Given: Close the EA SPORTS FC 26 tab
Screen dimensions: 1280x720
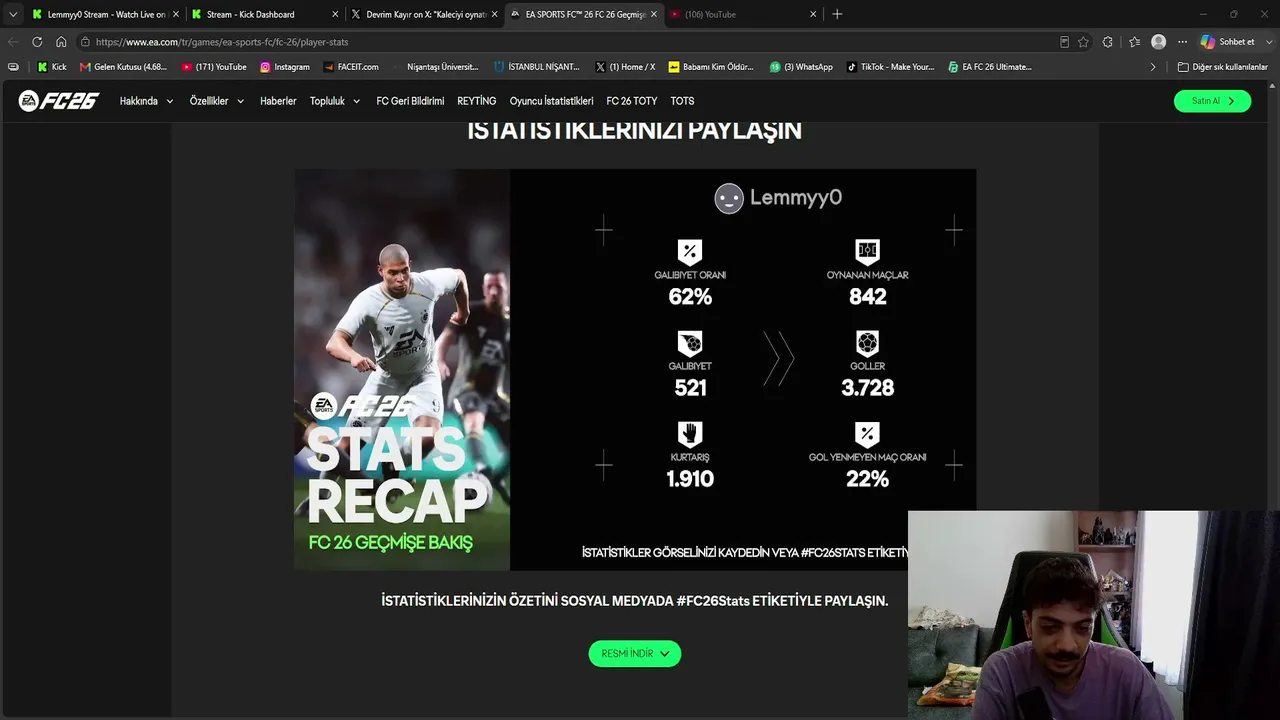Looking at the screenshot, I should 653,14.
